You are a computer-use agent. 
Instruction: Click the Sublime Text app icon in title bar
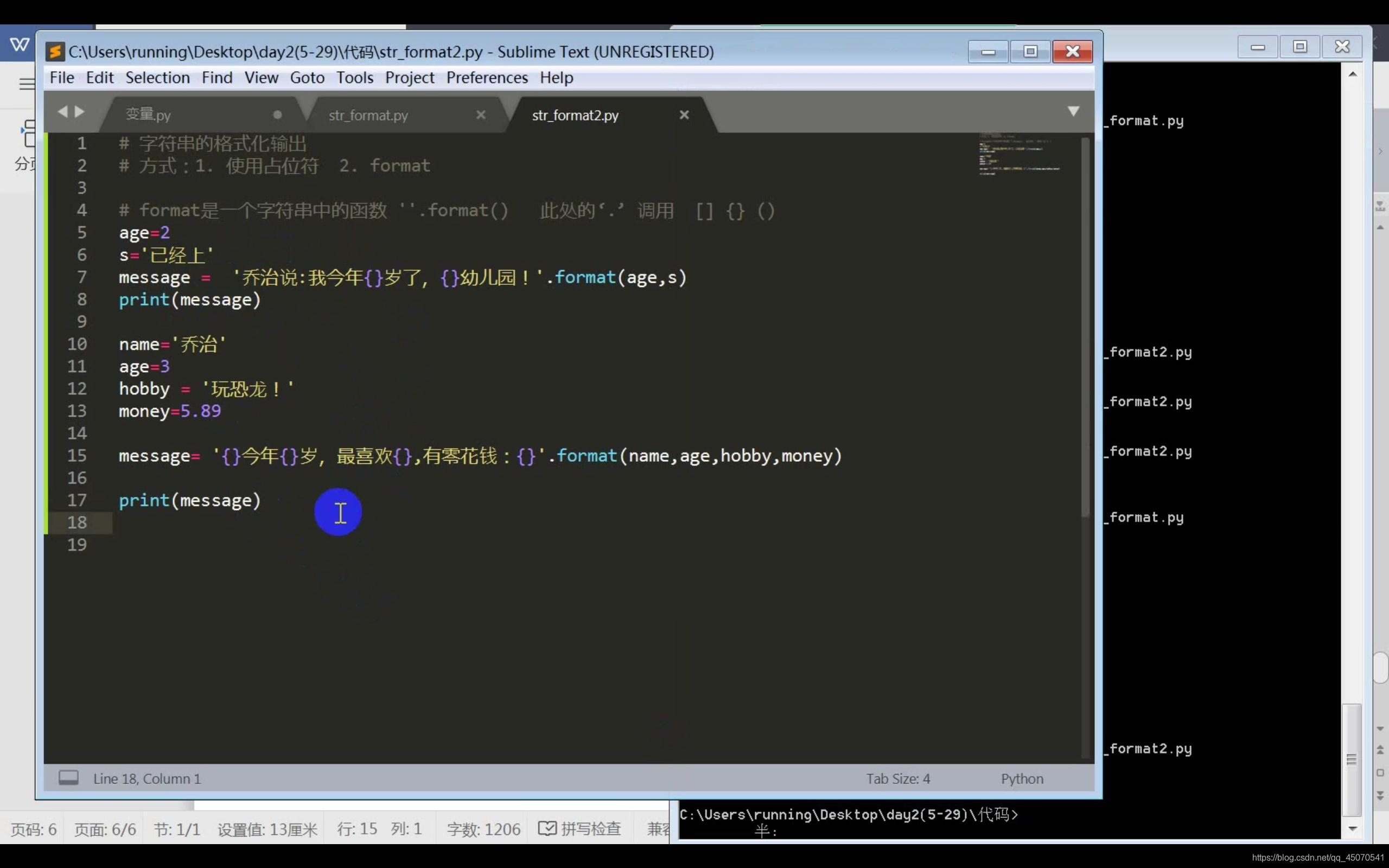click(55, 52)
